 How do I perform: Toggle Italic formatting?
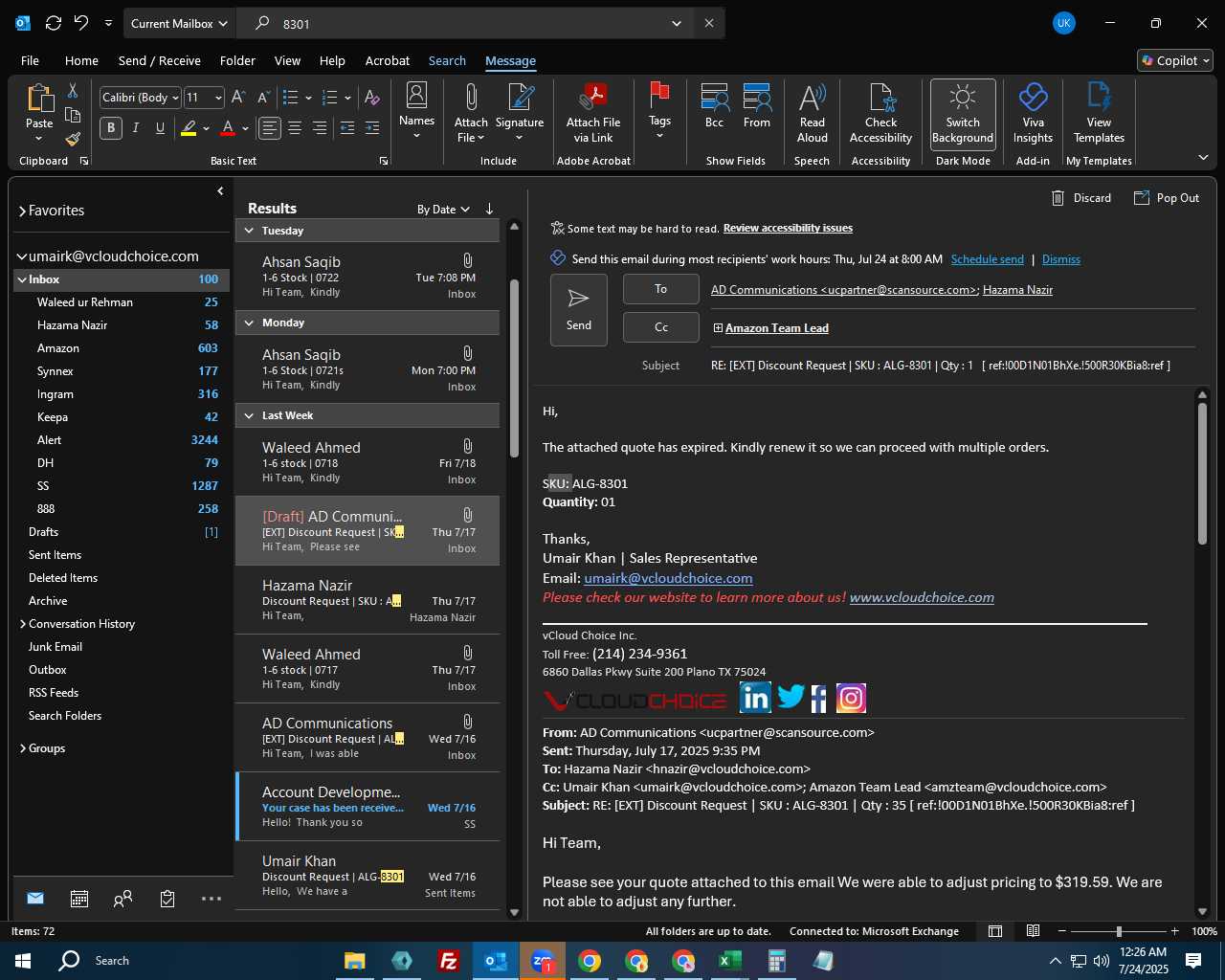pyautogui.click(x=136, y=128)
